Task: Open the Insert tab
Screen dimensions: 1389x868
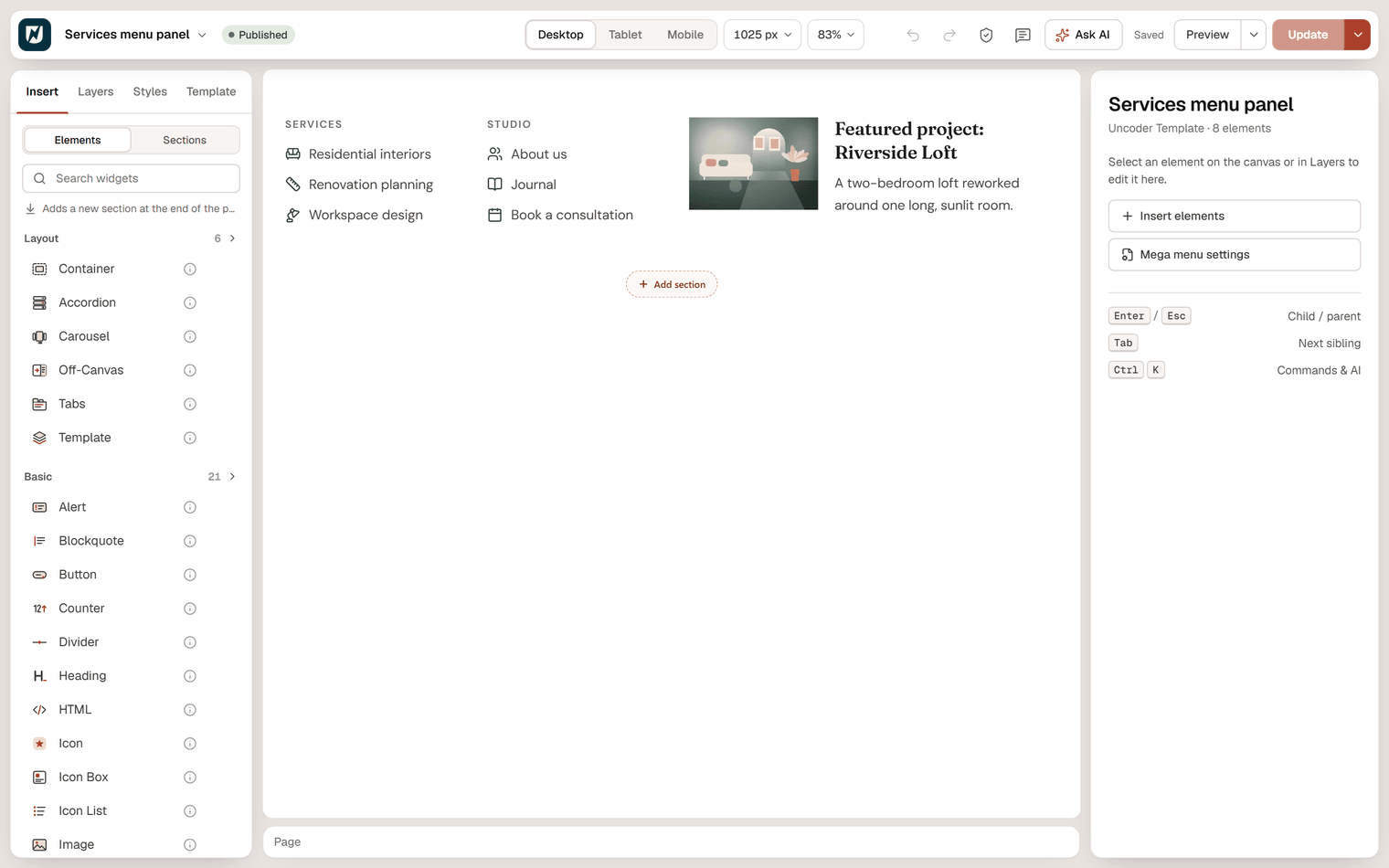Action: click(42, 91)
